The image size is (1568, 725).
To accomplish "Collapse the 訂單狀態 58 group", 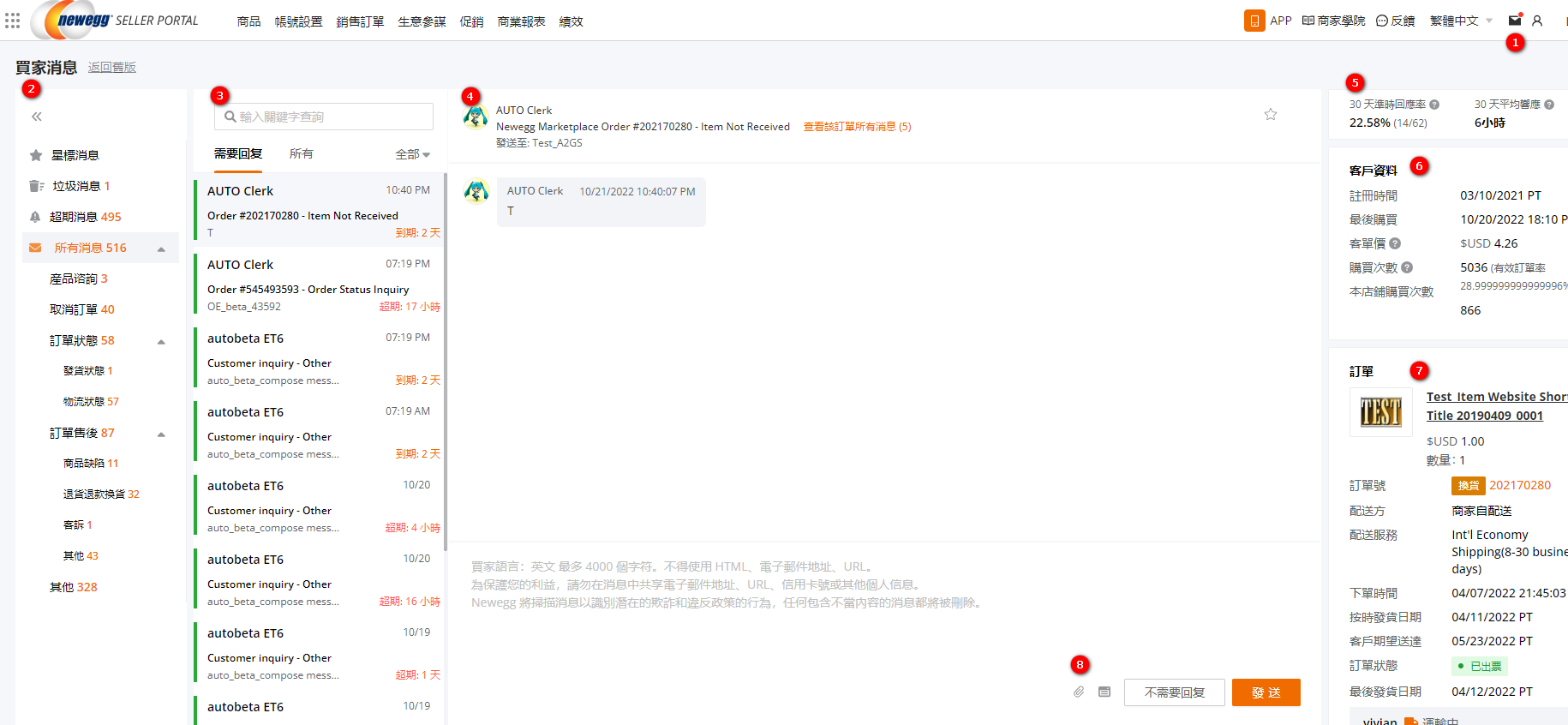I will pyautogui.click(x=161, y=342).
